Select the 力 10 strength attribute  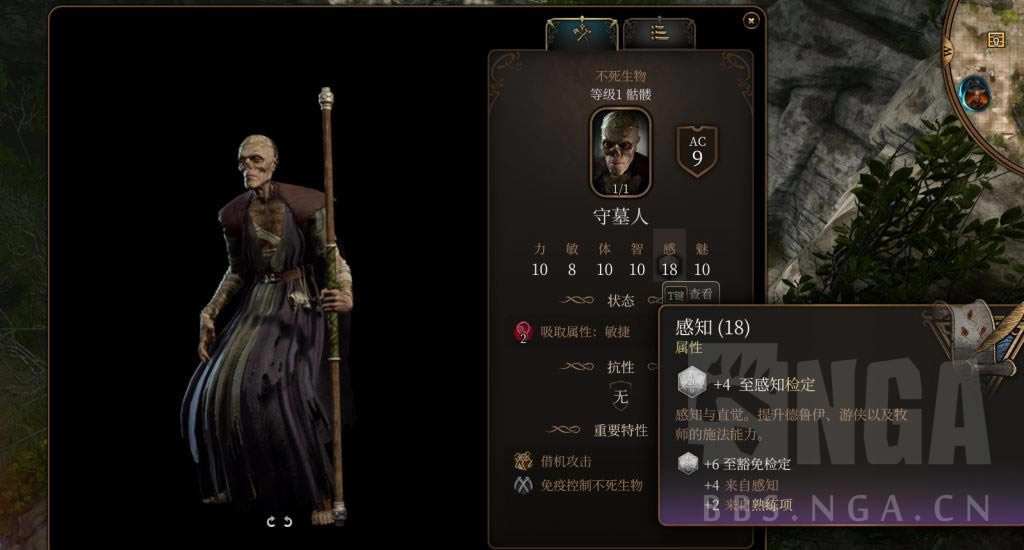click(x=539, y=260)
